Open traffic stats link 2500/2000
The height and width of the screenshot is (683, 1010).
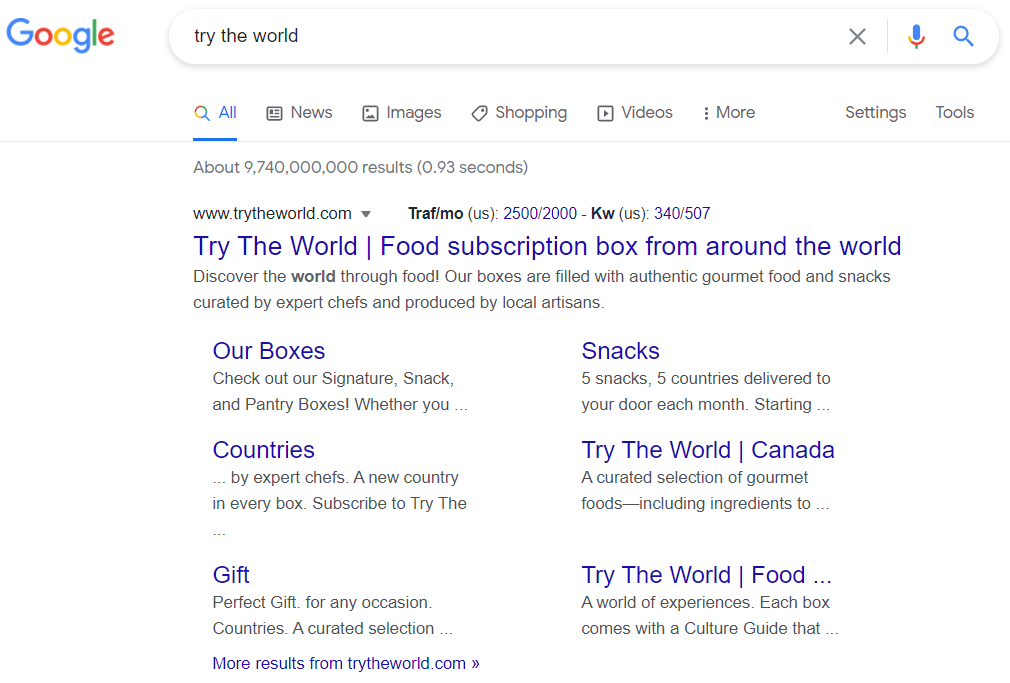pos(540,213)
